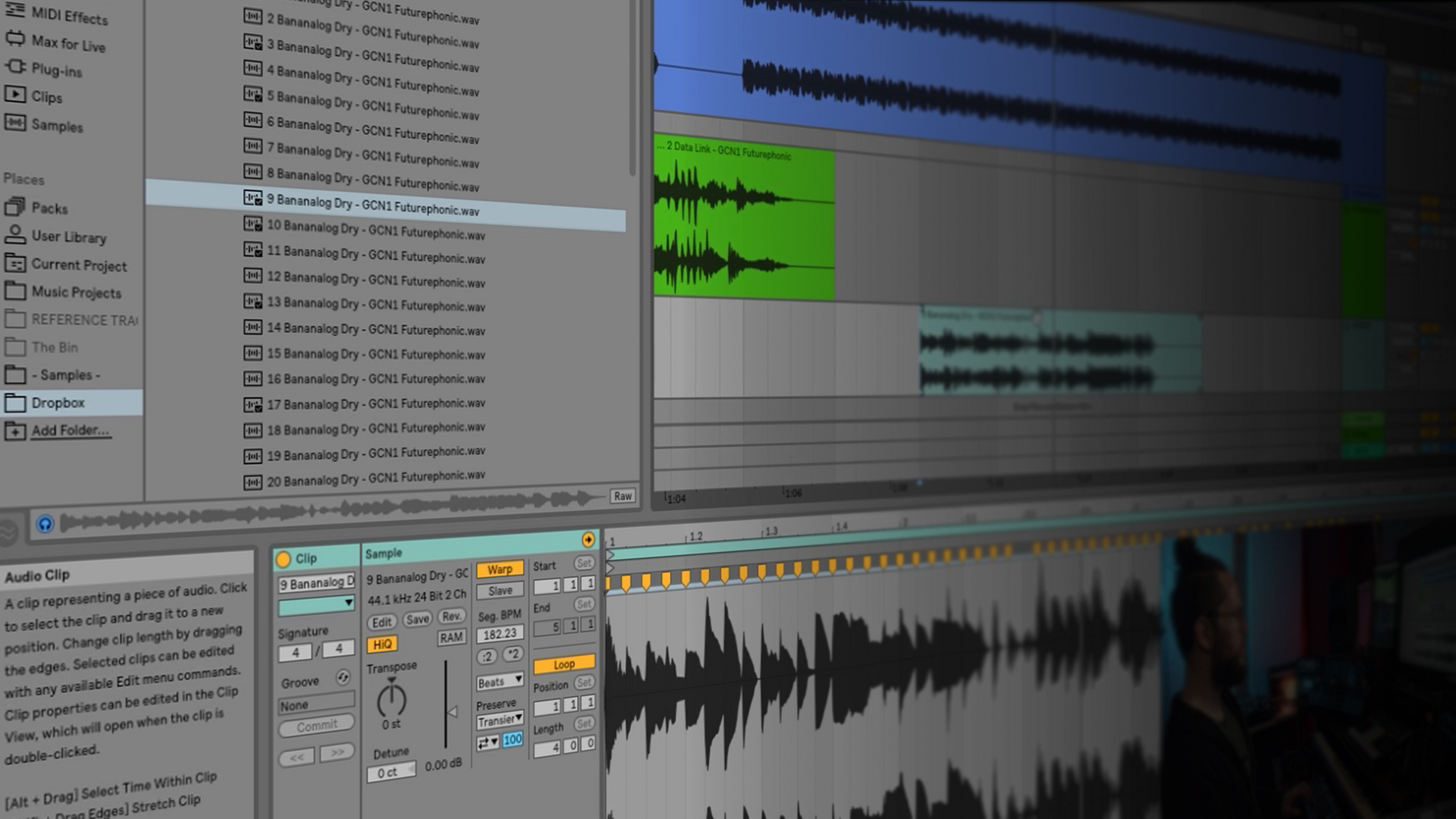
Task: Toggle the headphone preview button
Action: tap(45, 523)
